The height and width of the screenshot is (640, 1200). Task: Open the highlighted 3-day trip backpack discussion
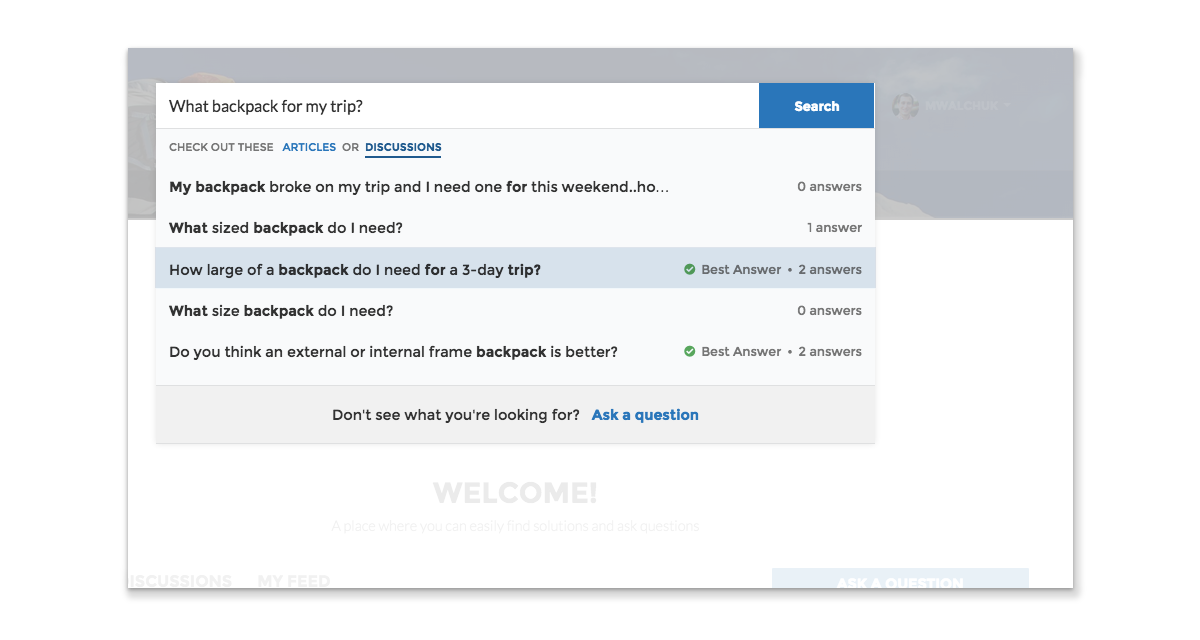[355, 270]
